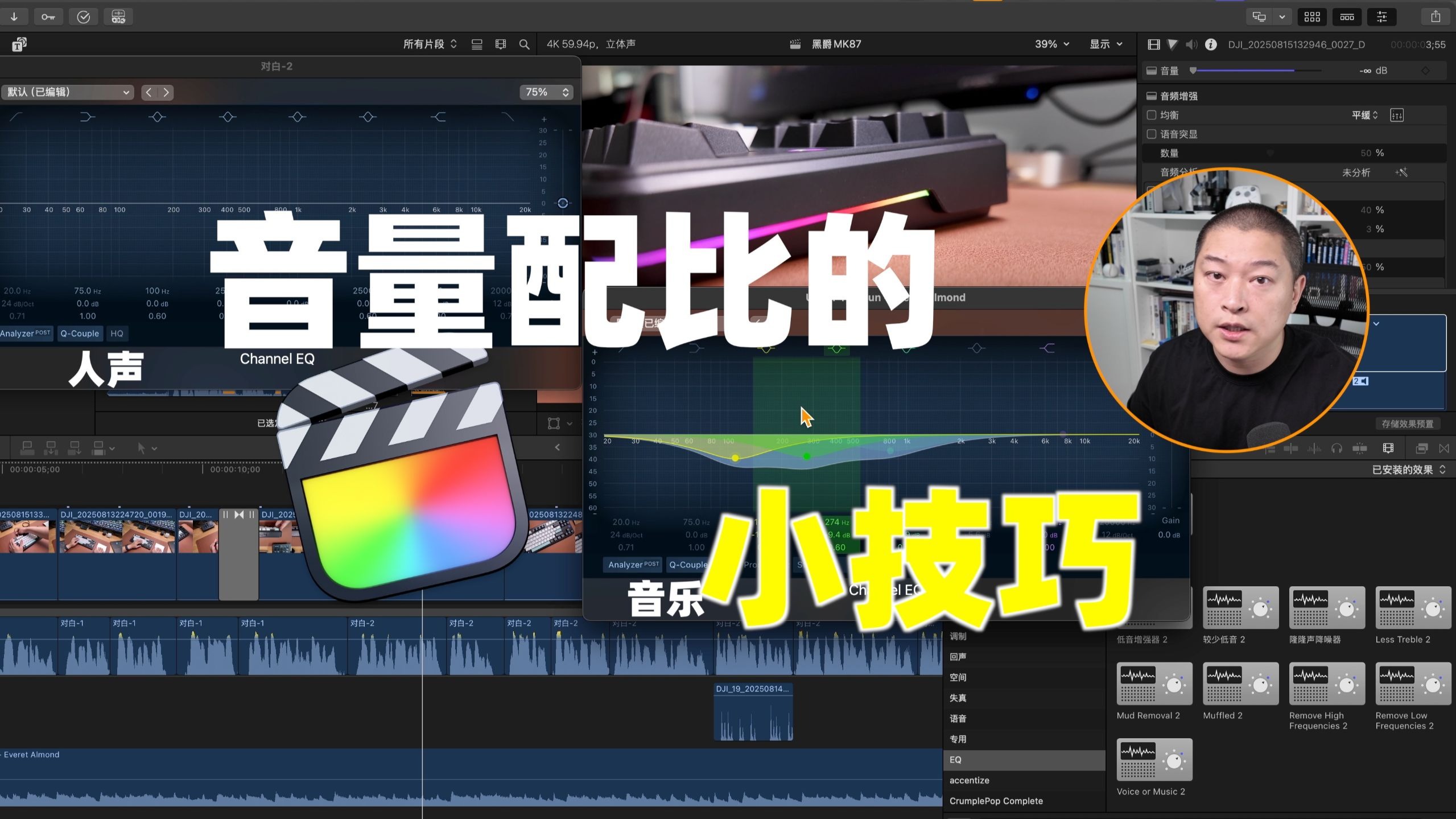
Task: Select the DJI_20250813224720_0019 video clip
Action: [x=117, y=554]
